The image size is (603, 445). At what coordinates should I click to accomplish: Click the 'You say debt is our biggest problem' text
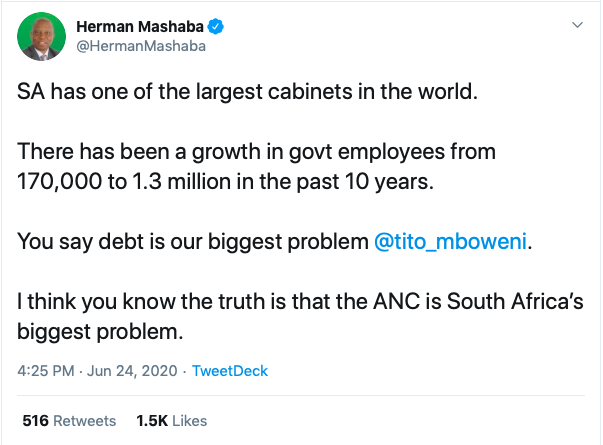(x=193, y=242)
